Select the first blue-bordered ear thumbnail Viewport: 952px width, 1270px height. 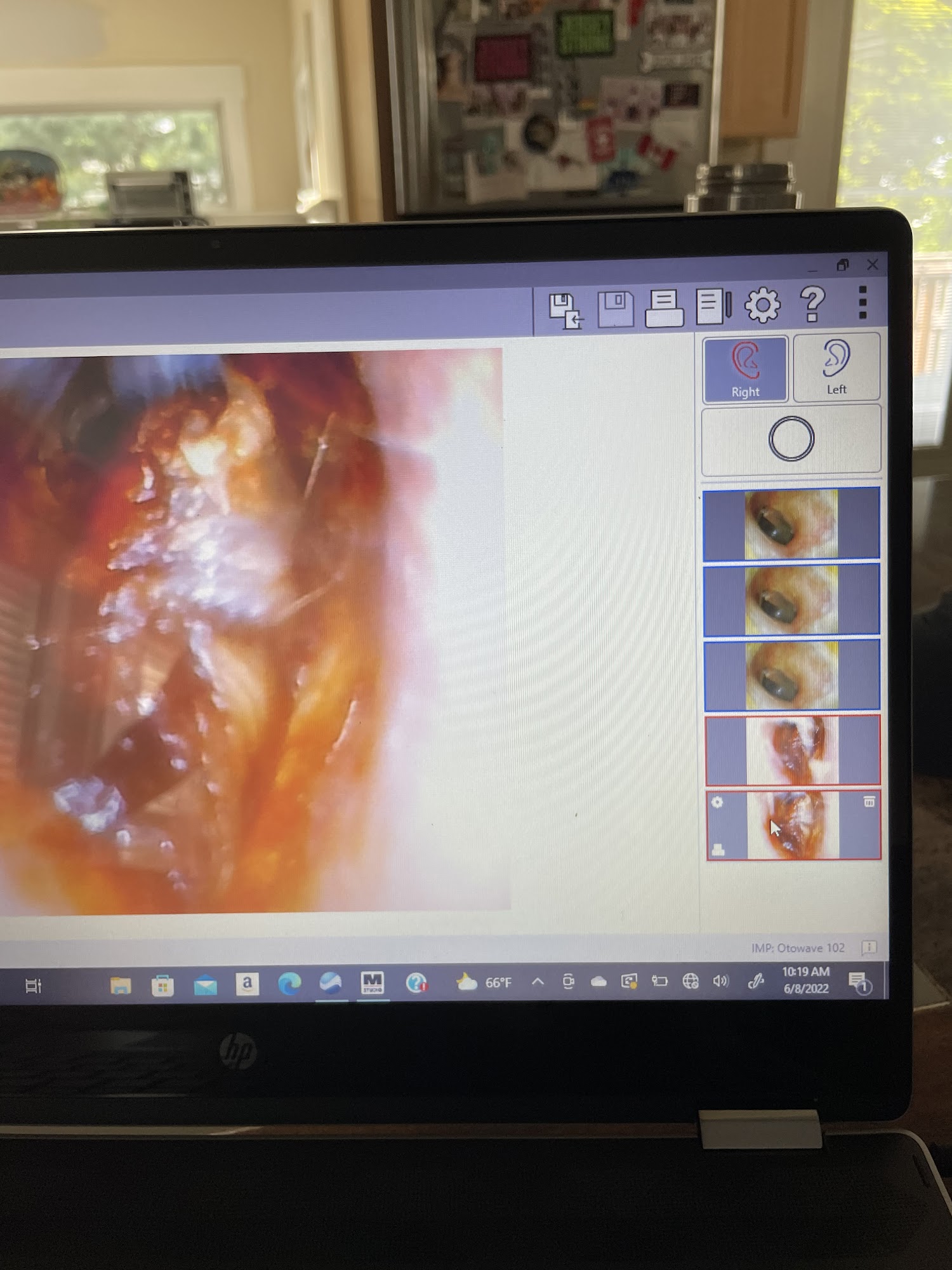tap(791, 524)
